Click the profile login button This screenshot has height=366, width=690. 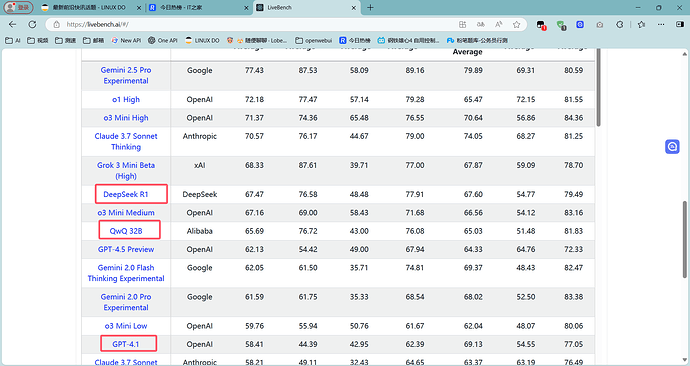[x=18, y=7]
